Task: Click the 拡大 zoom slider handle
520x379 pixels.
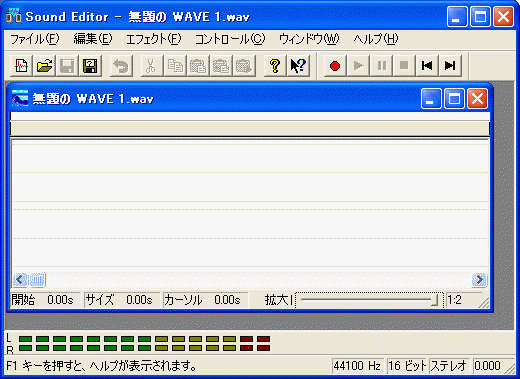Action: click(x=434, y=300)
